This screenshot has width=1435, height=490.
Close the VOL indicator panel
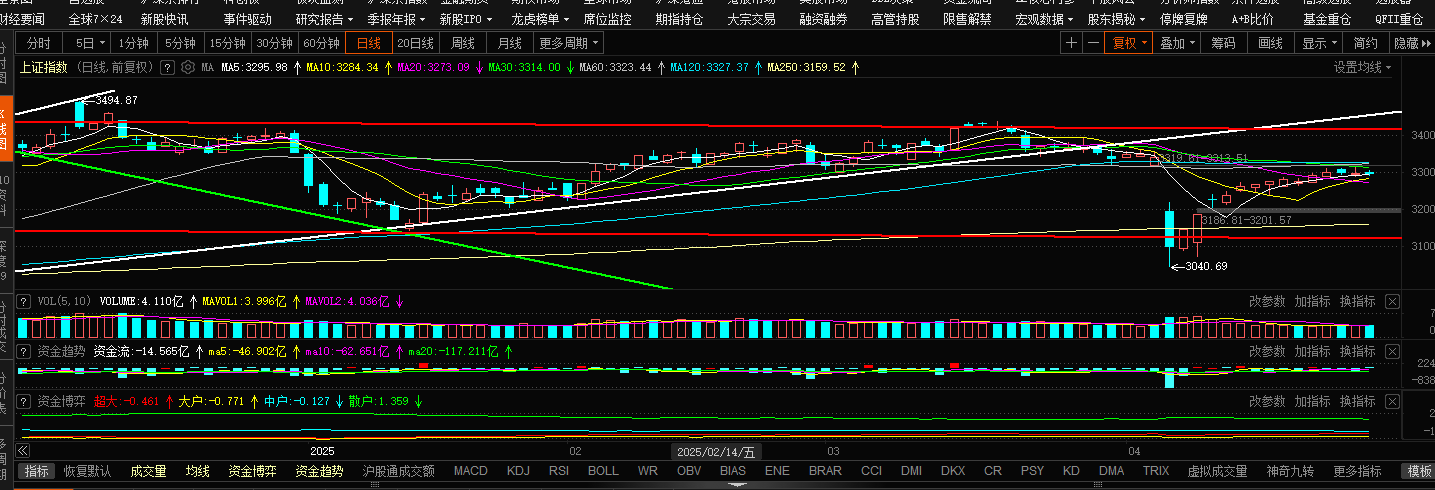[x=1392, y=301]
